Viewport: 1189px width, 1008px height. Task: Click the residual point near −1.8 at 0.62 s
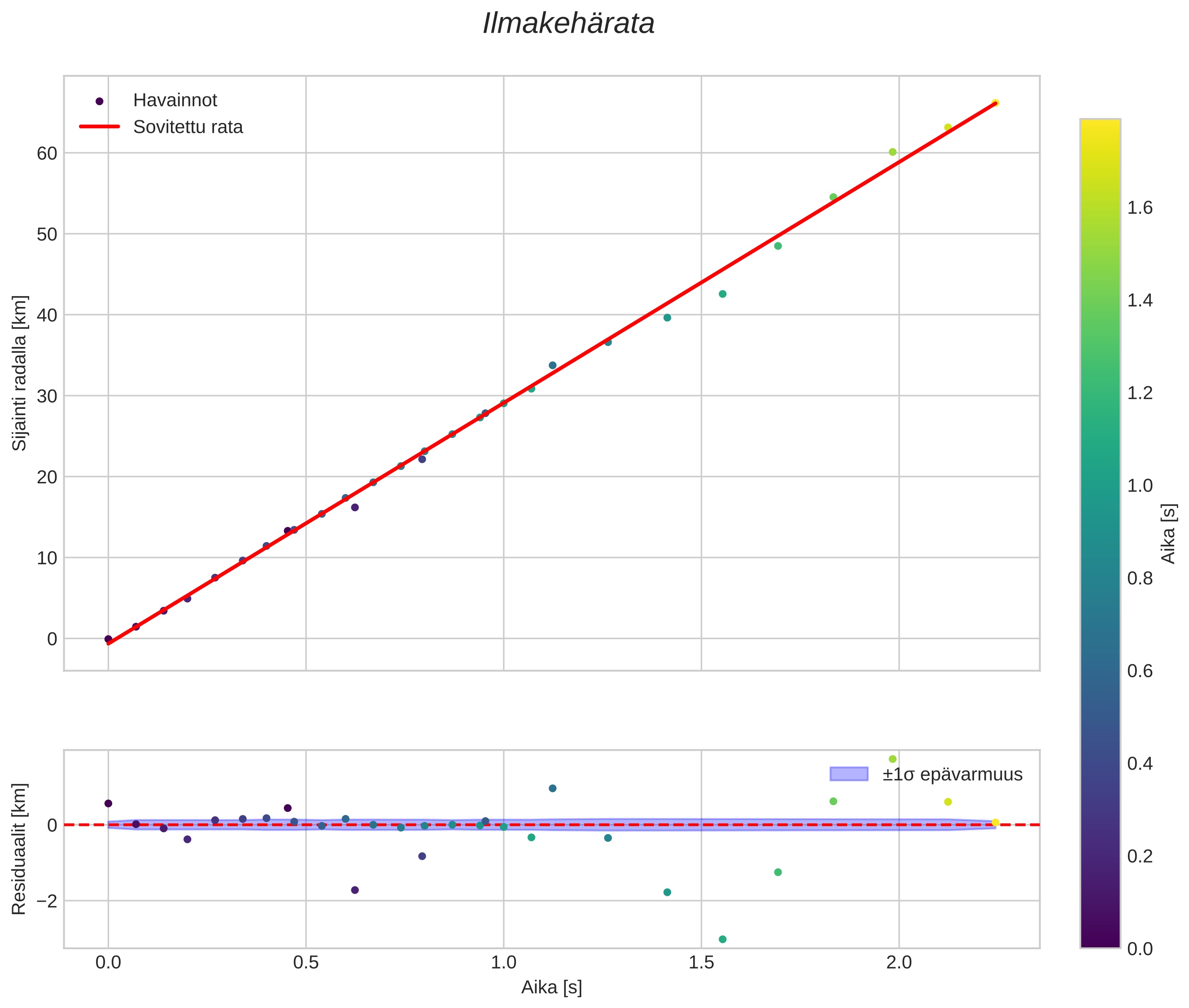[354, 890]
